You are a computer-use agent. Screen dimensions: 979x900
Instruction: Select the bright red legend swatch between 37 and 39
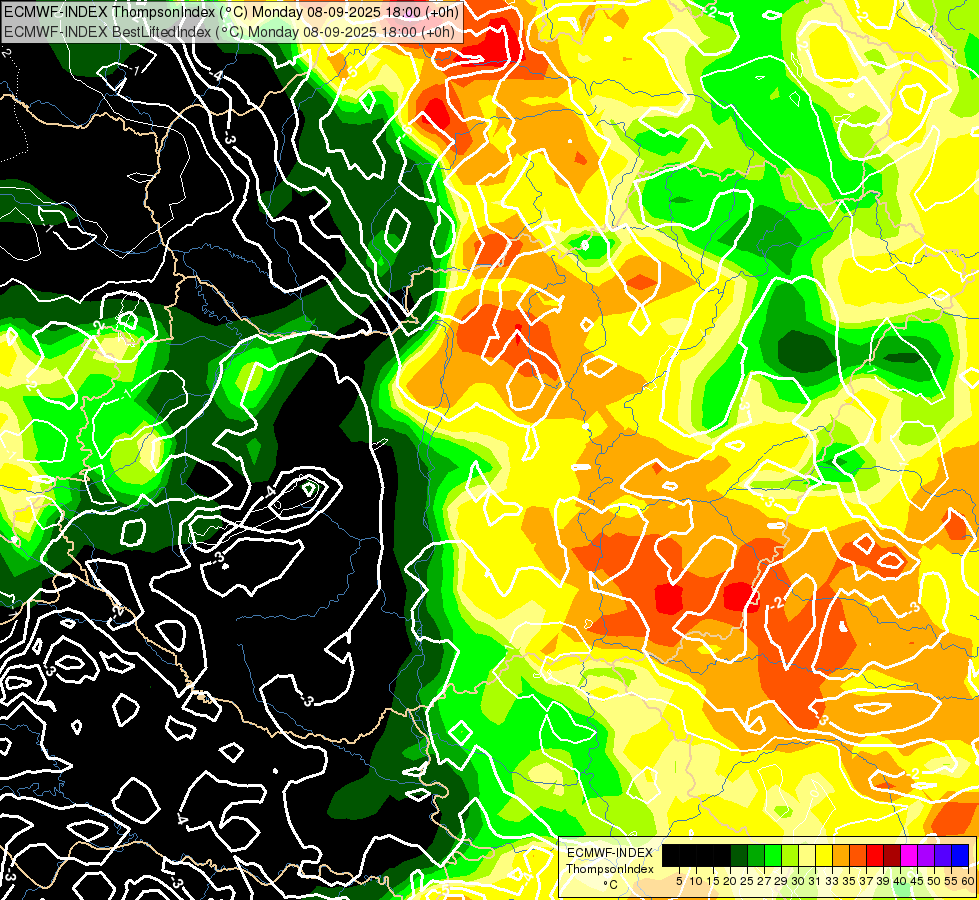(875, 855)
